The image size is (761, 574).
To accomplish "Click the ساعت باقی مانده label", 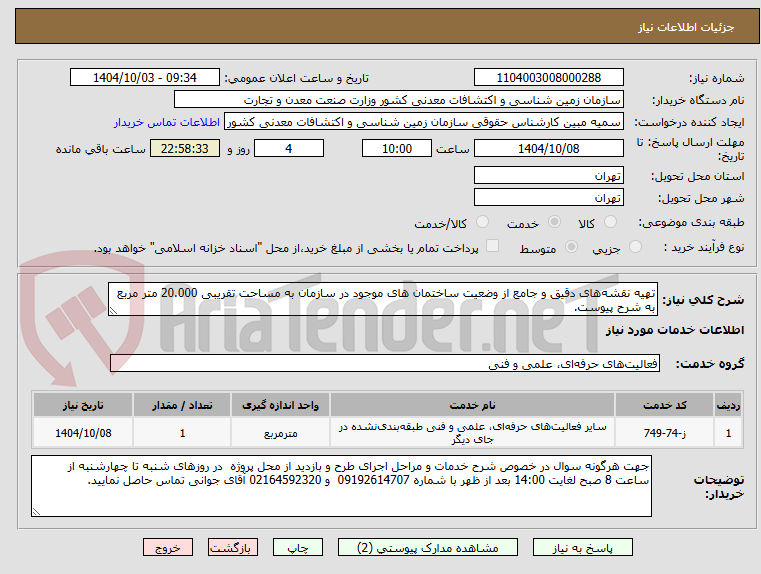I will (x=100, y=149).
